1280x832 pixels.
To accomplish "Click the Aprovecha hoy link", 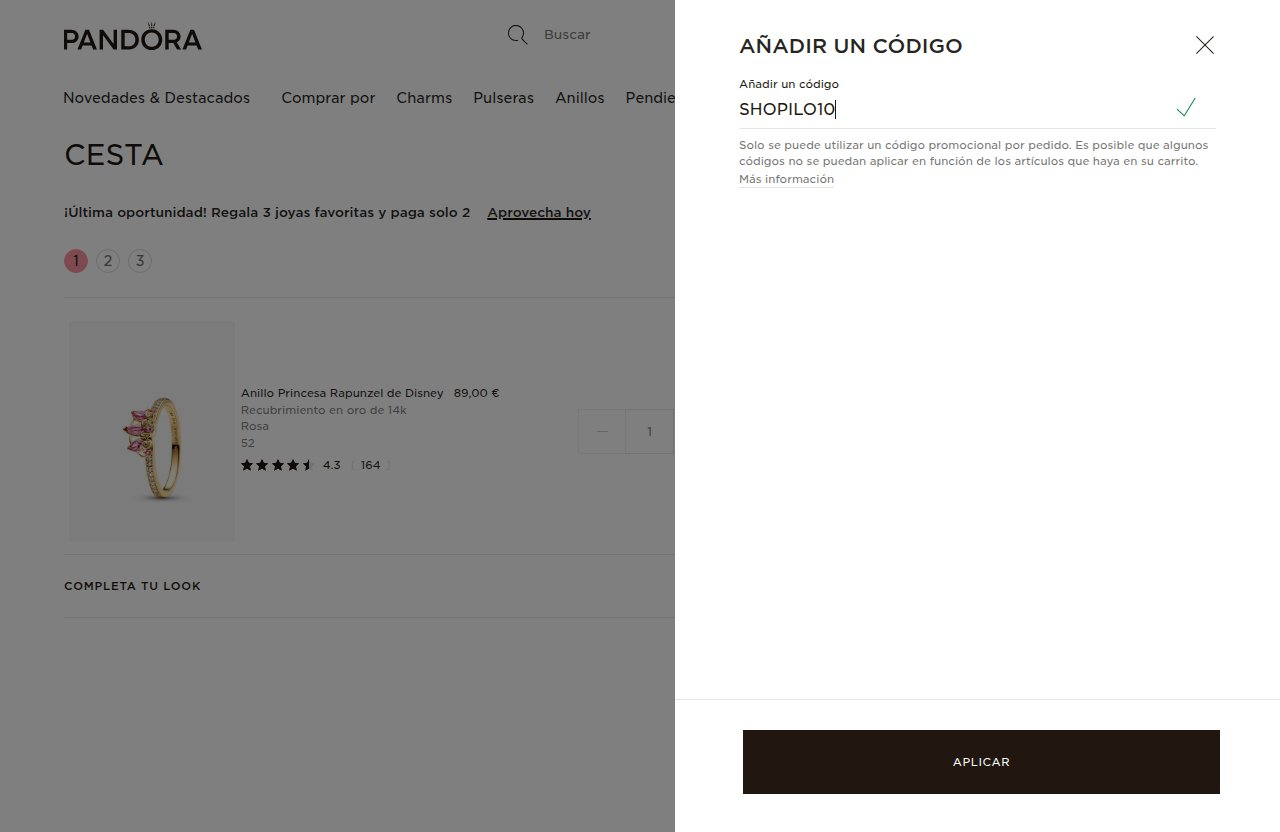I will 539,213.
